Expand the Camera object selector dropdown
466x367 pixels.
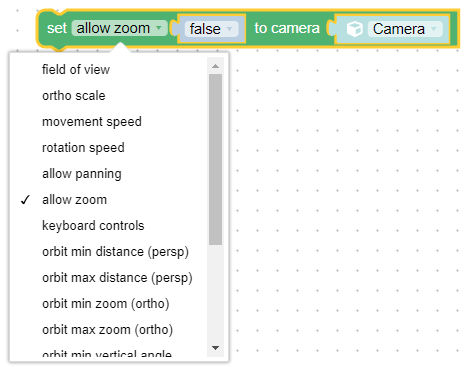point(405,29)
